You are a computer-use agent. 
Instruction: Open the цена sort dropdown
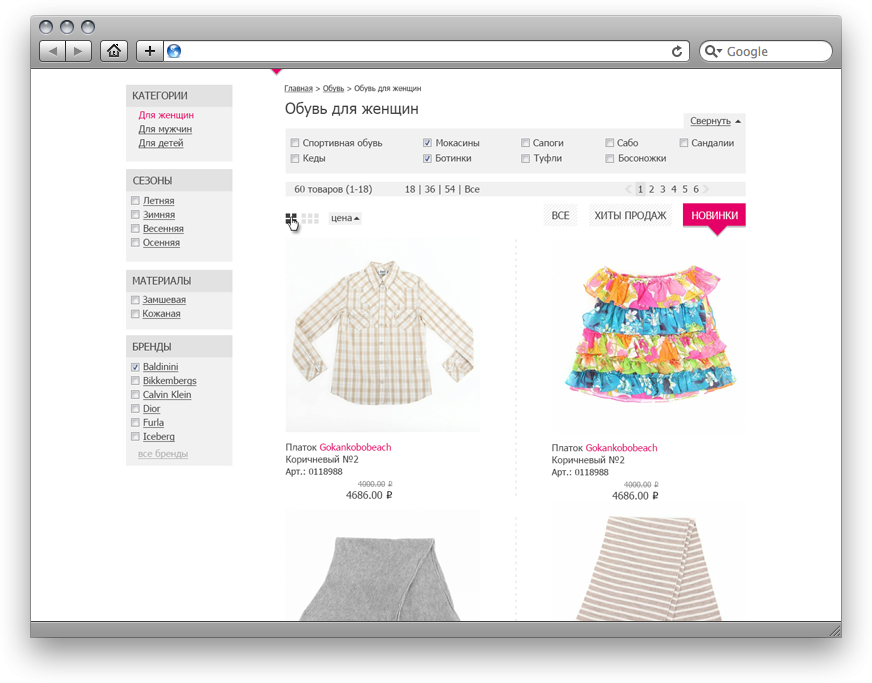345,218
